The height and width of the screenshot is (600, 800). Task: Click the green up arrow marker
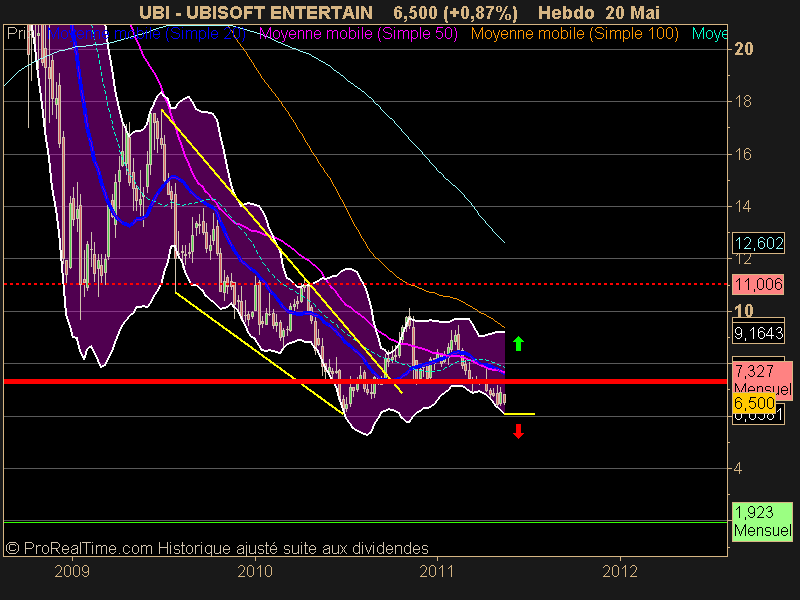(518, 343)
